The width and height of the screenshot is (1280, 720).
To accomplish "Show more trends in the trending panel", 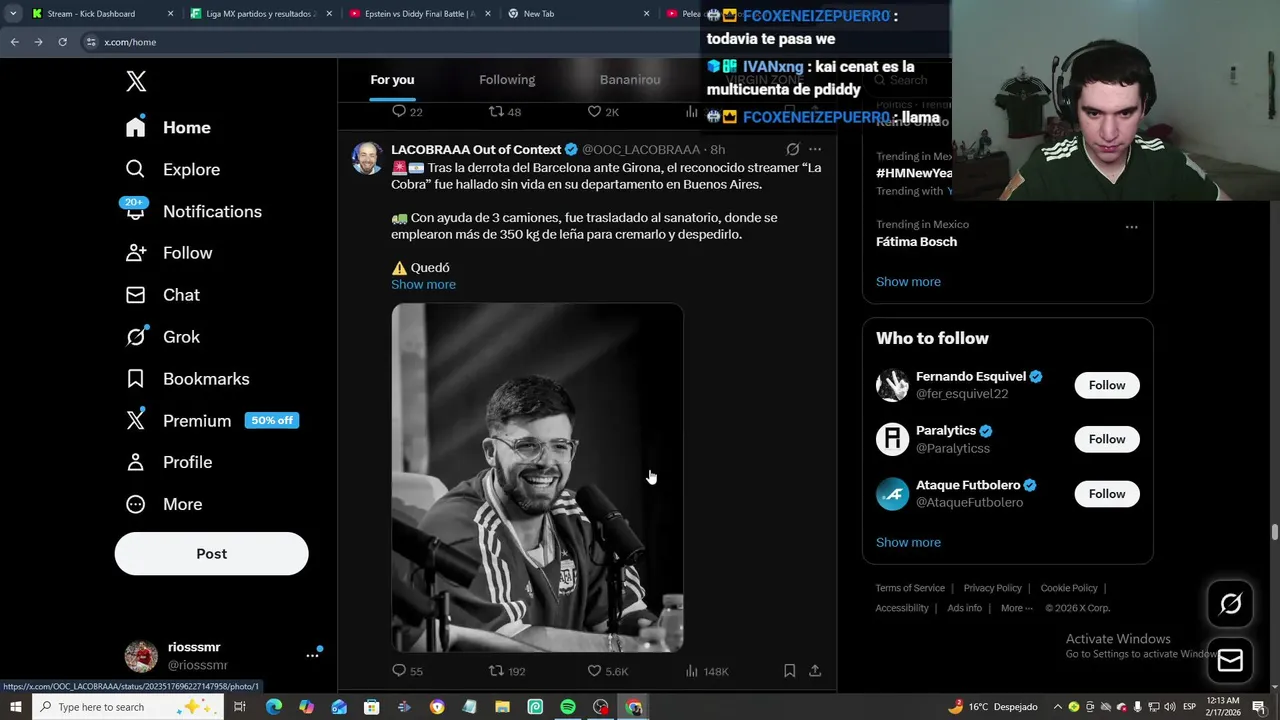I will click(908, 282).
